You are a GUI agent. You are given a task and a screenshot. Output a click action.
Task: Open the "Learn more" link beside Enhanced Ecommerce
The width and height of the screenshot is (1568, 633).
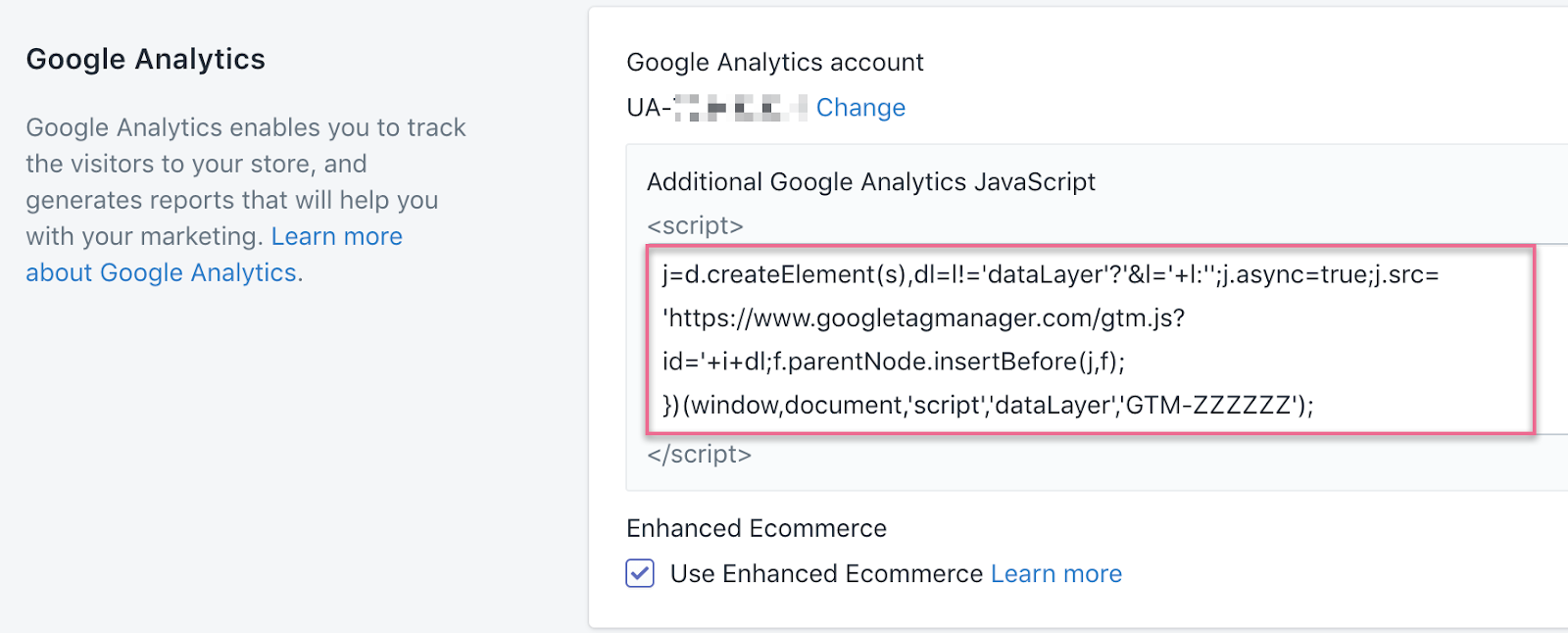[1055, 574]
